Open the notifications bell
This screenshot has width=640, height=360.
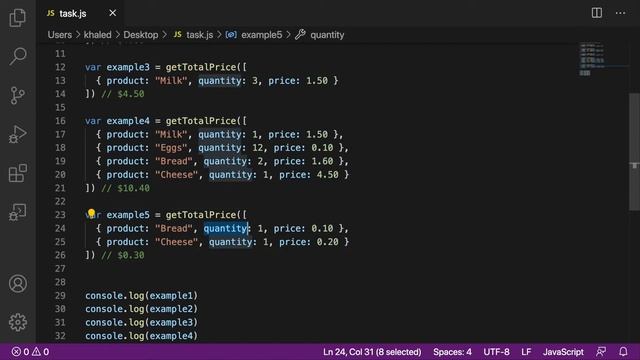coord(623,352)
